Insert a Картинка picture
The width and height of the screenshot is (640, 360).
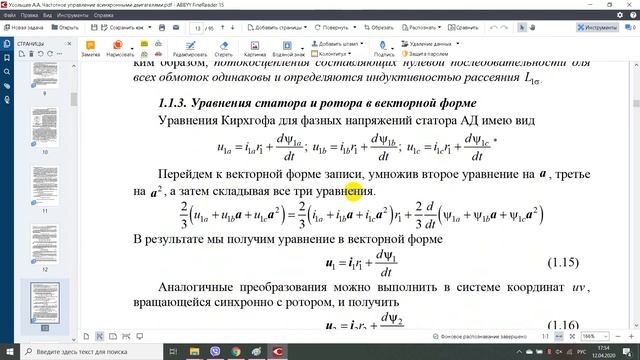click(x=255, y=49)
